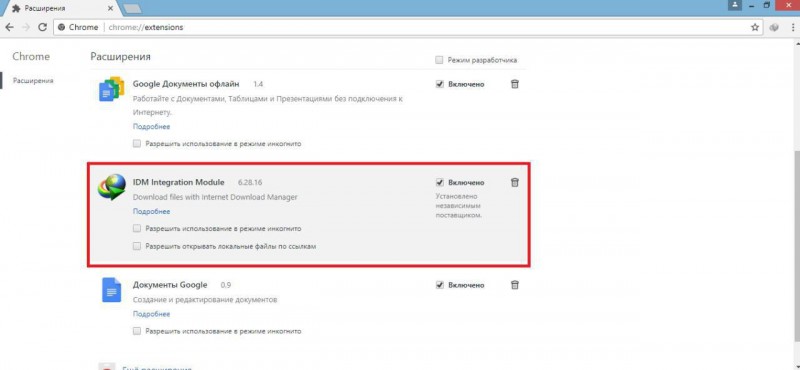Click the chrome://extensions address bar
The width and height of the screenshot is (800, 370).
[x=408, y=28]
